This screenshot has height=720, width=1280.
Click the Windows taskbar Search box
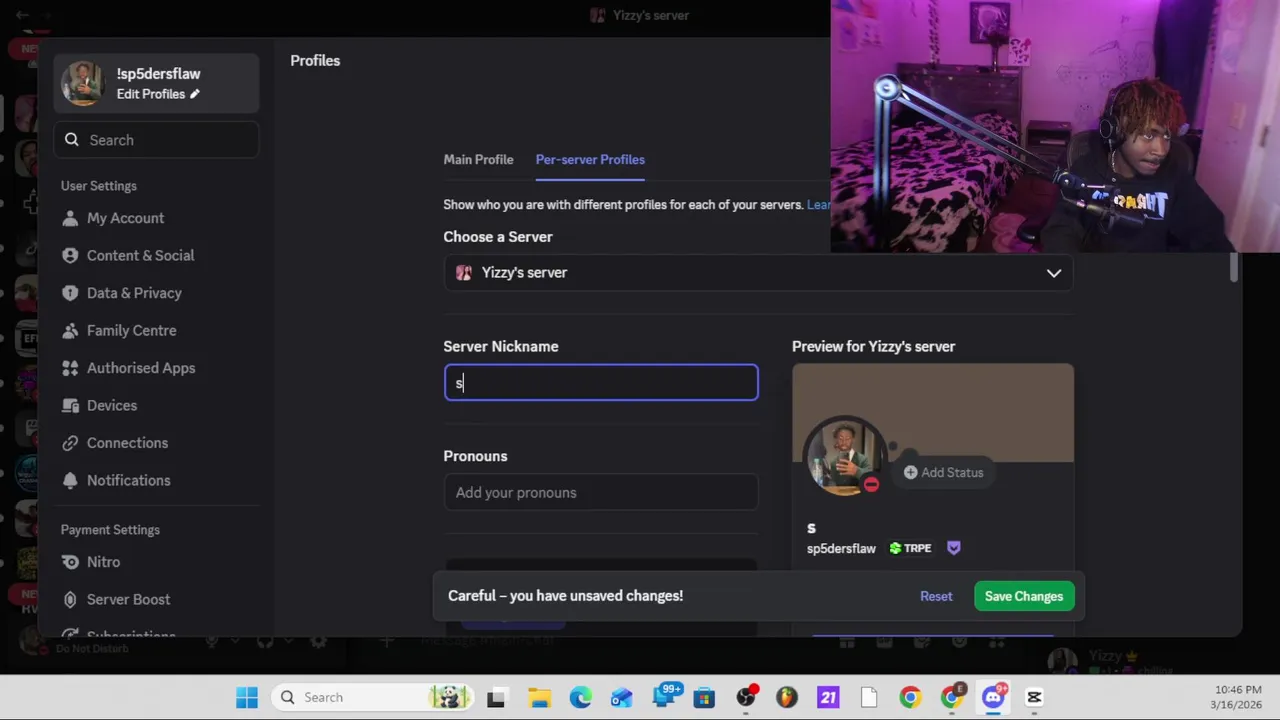[x=370, y=697]
